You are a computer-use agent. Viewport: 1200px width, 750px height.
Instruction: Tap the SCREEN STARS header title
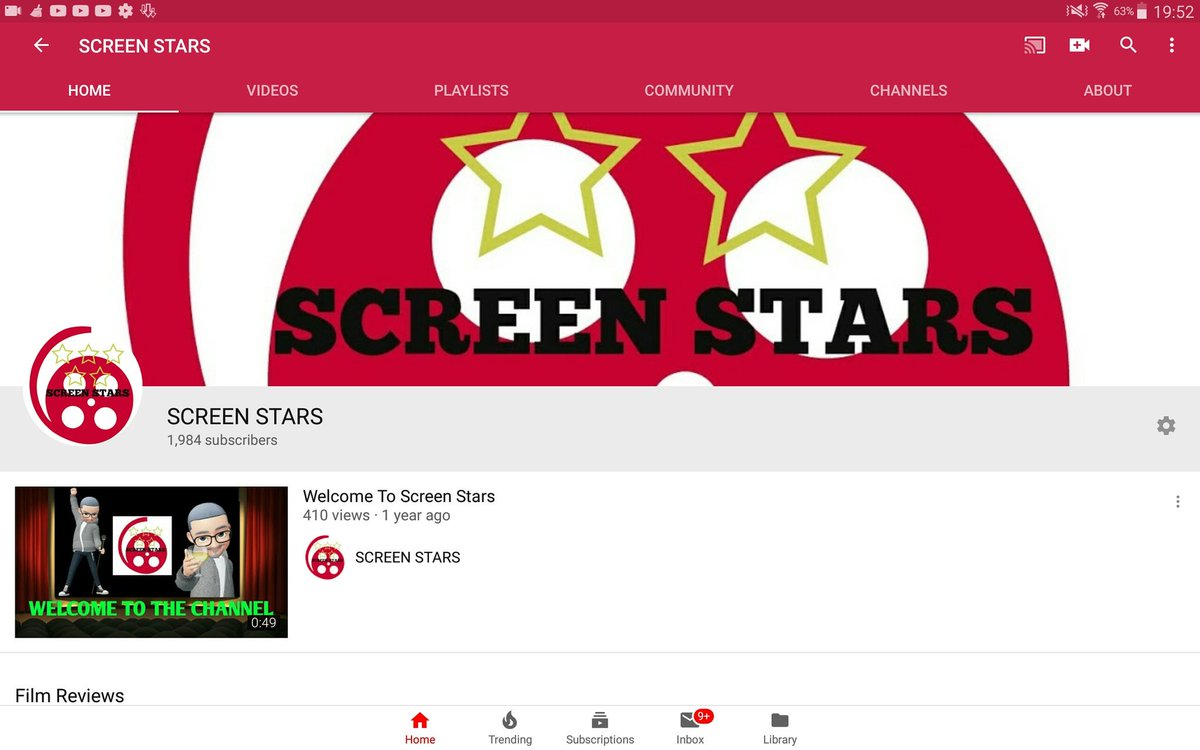[145, 46]
